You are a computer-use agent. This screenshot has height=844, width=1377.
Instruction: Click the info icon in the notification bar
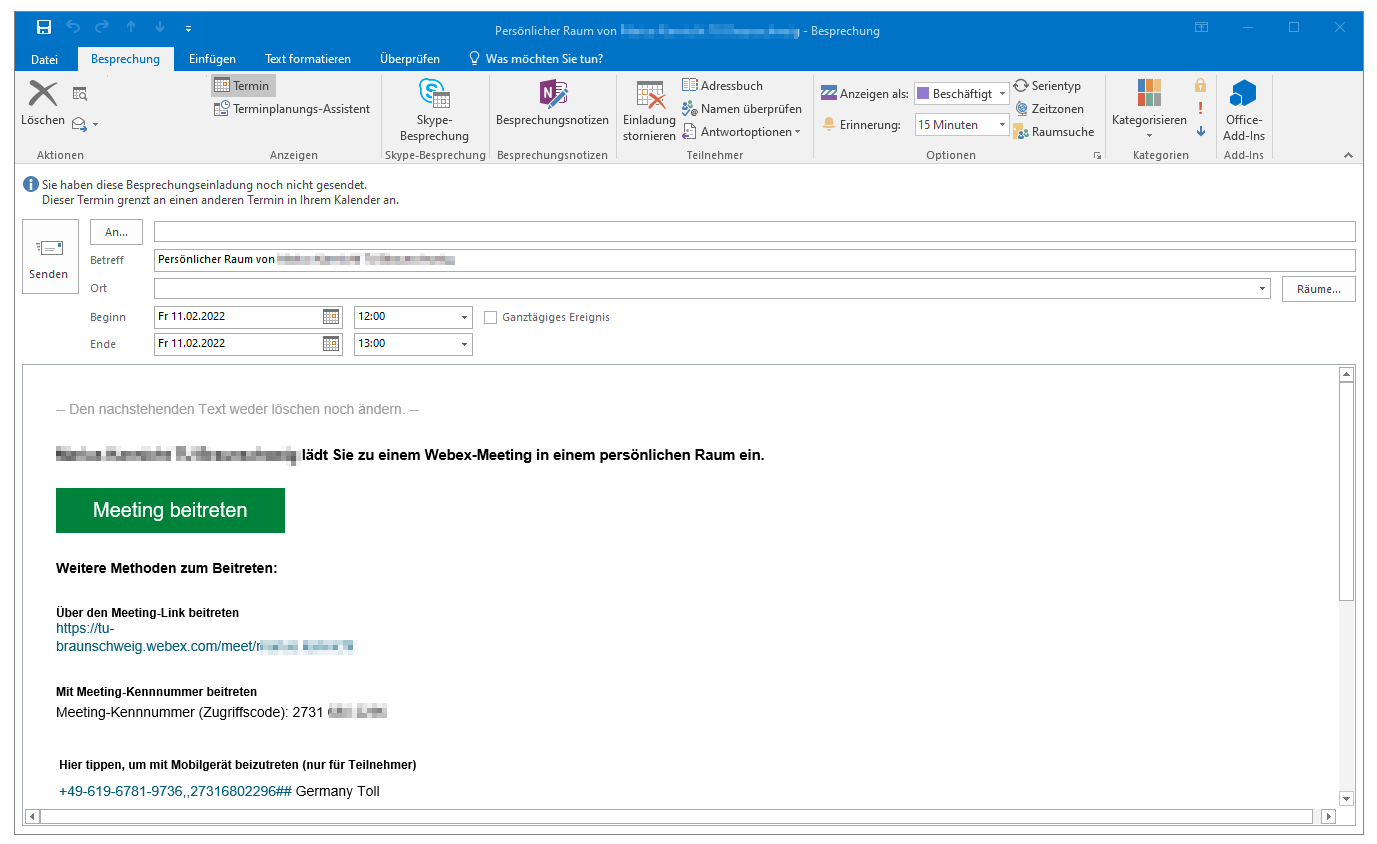point(31,185)
